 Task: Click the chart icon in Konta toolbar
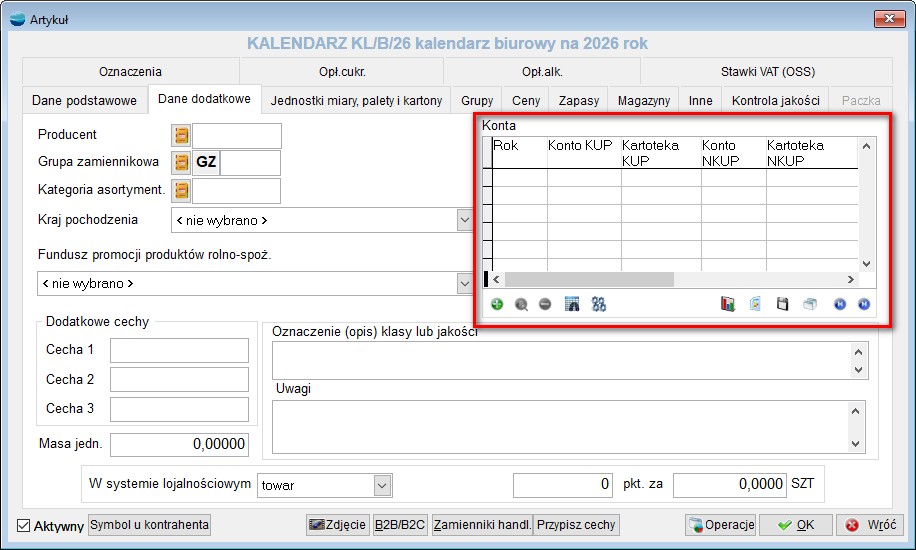click(x=728, y=304)
